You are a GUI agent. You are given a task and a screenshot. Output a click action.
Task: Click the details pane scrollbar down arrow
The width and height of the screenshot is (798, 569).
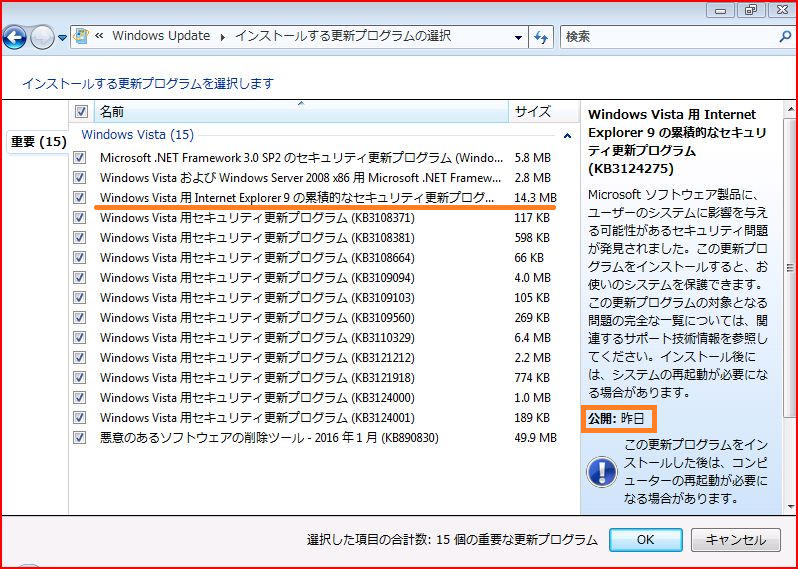coord(790,506)
